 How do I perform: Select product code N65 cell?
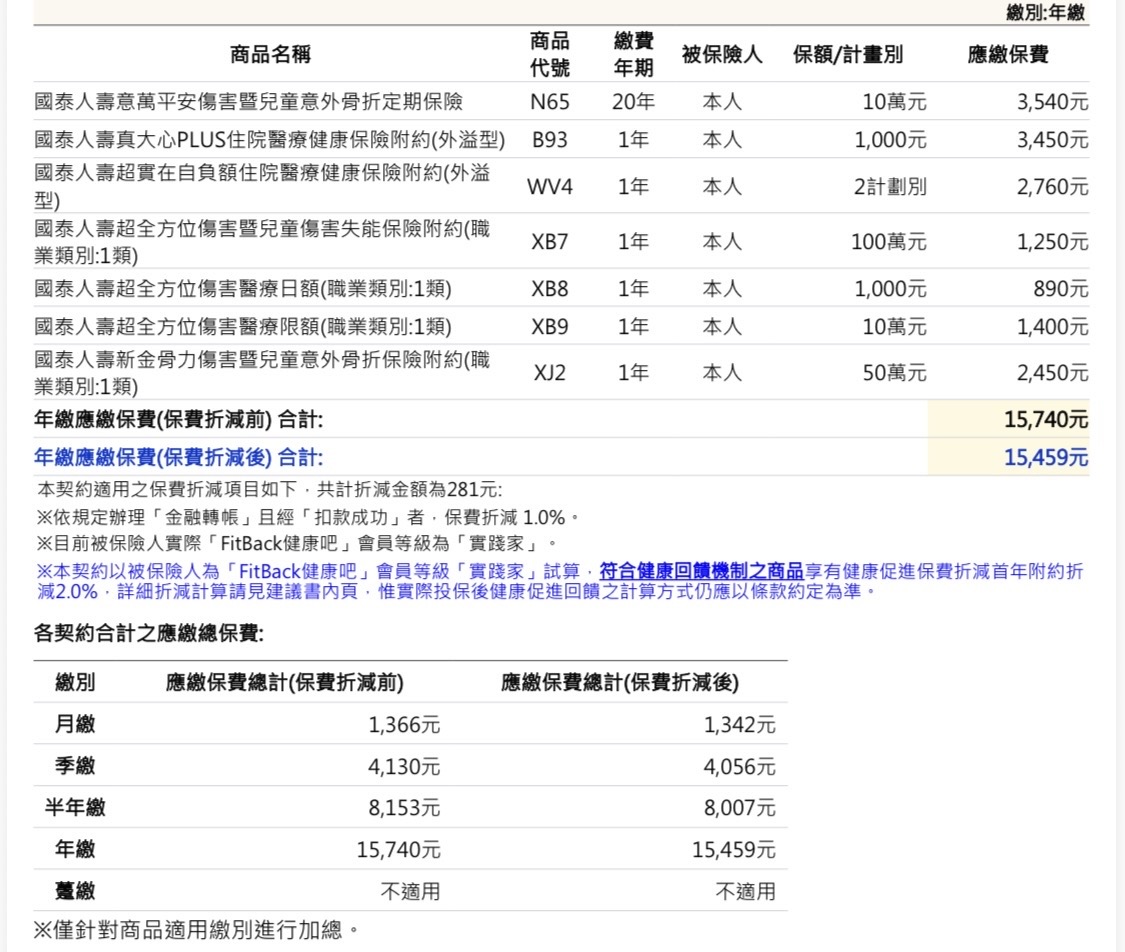tap(549, 102)
